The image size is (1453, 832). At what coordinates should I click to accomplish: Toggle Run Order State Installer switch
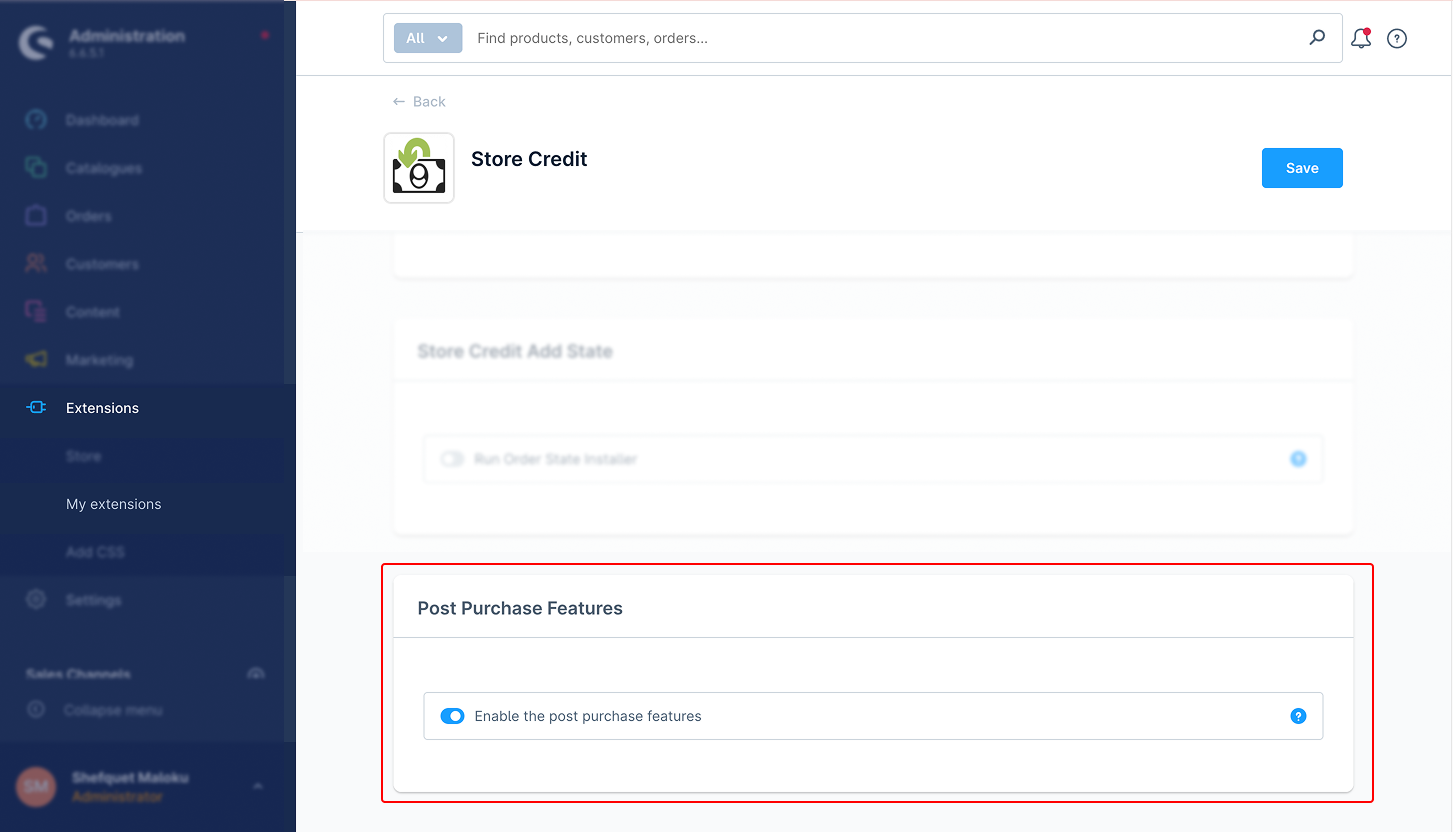click(x=453, y=459)
